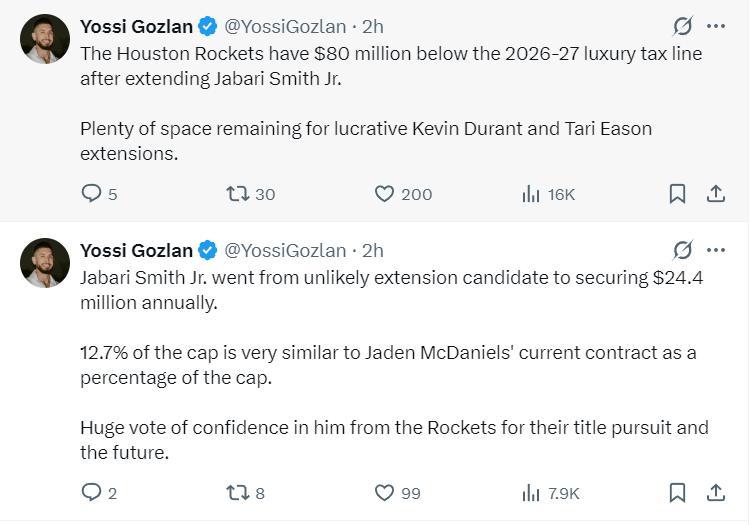Click @YossiGozlan handle in the first tweet
Viewport: 751px width, 525px height.
click(285, 26)
